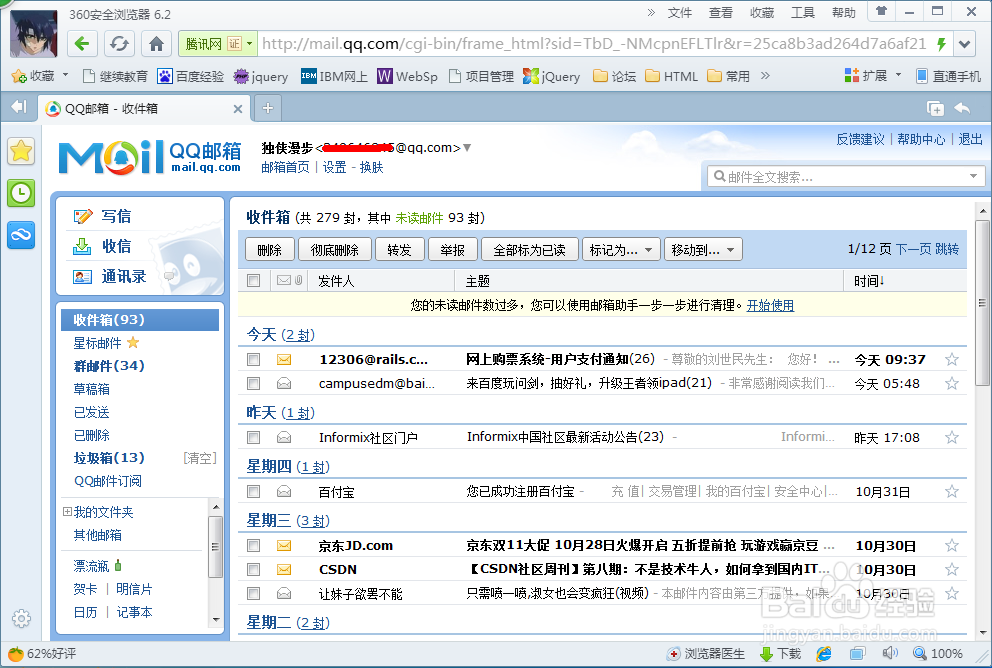Expand the account name dropdown arrow
This screenshot has width=992, height=668.
click(467, 144)
